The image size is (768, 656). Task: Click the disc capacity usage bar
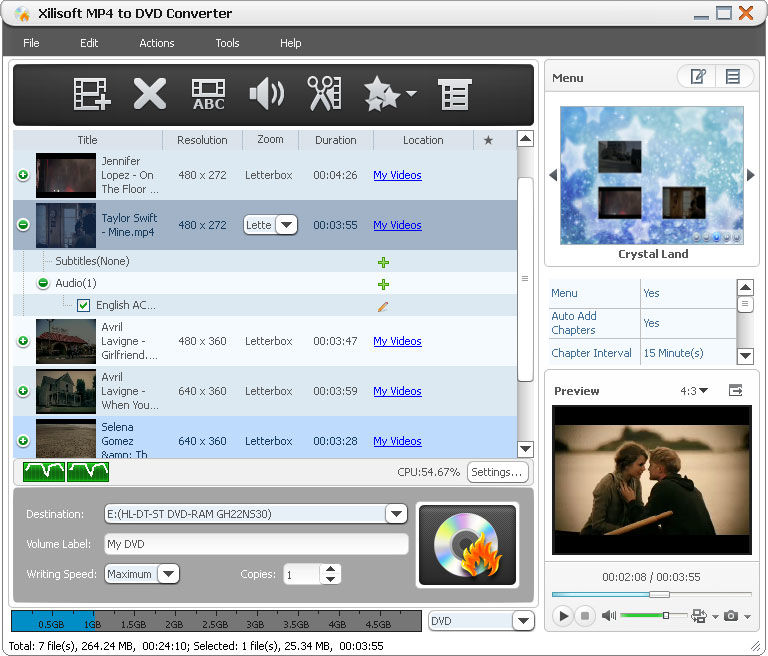216,621
